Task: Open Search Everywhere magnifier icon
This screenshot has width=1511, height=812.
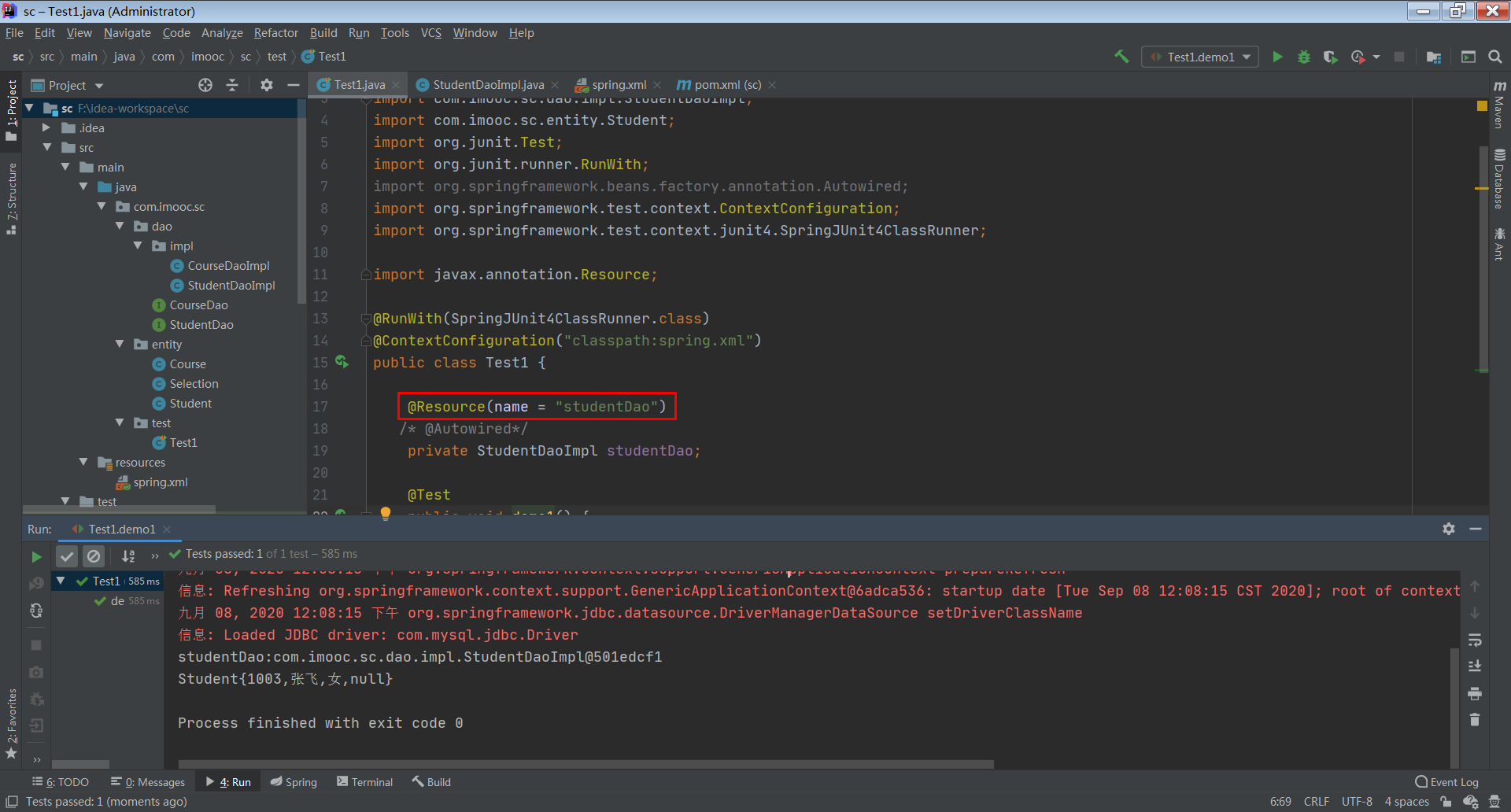Action: pyautogui.click(x=1495, y=57)
